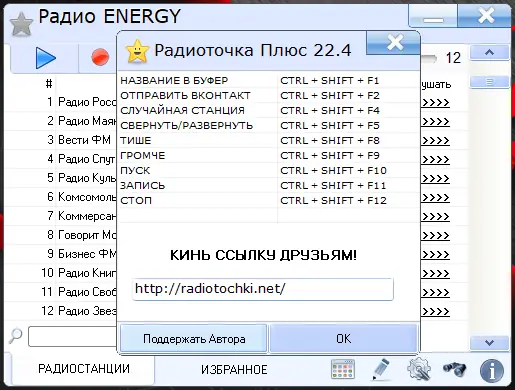Click the >>>> link for Вести ФМ row
This screenshot has width=515, height=390.
435,140
